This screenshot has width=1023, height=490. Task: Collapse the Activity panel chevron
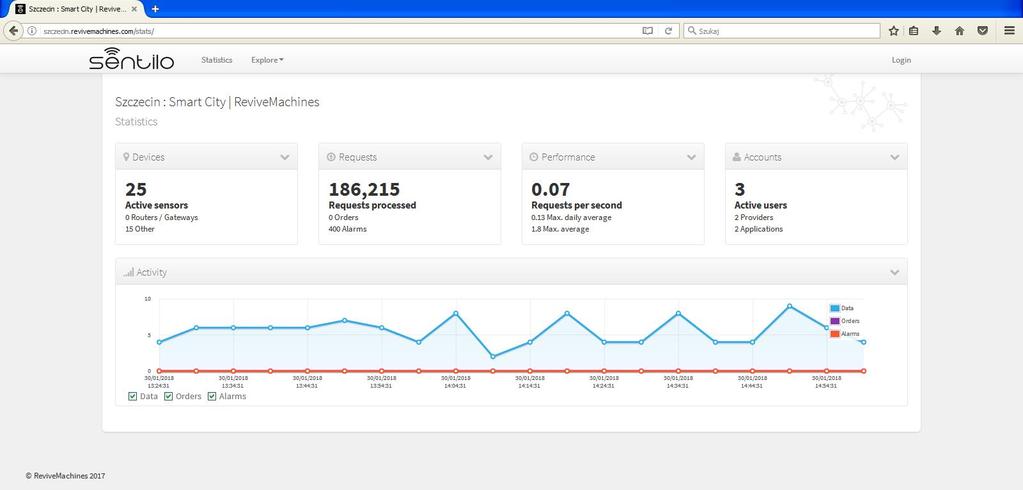point(894,272)
